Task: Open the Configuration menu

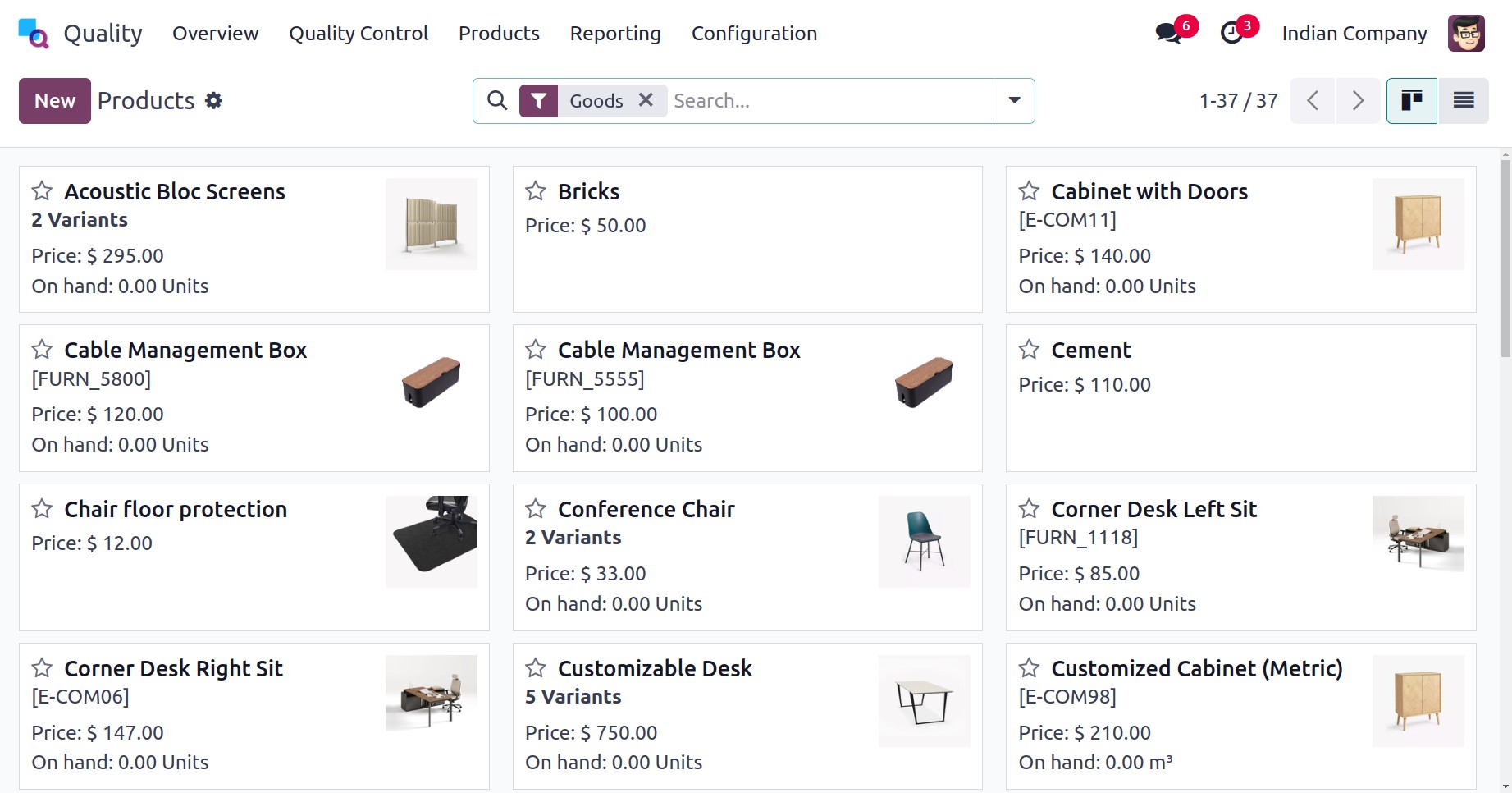Action: tap(754, 34)
